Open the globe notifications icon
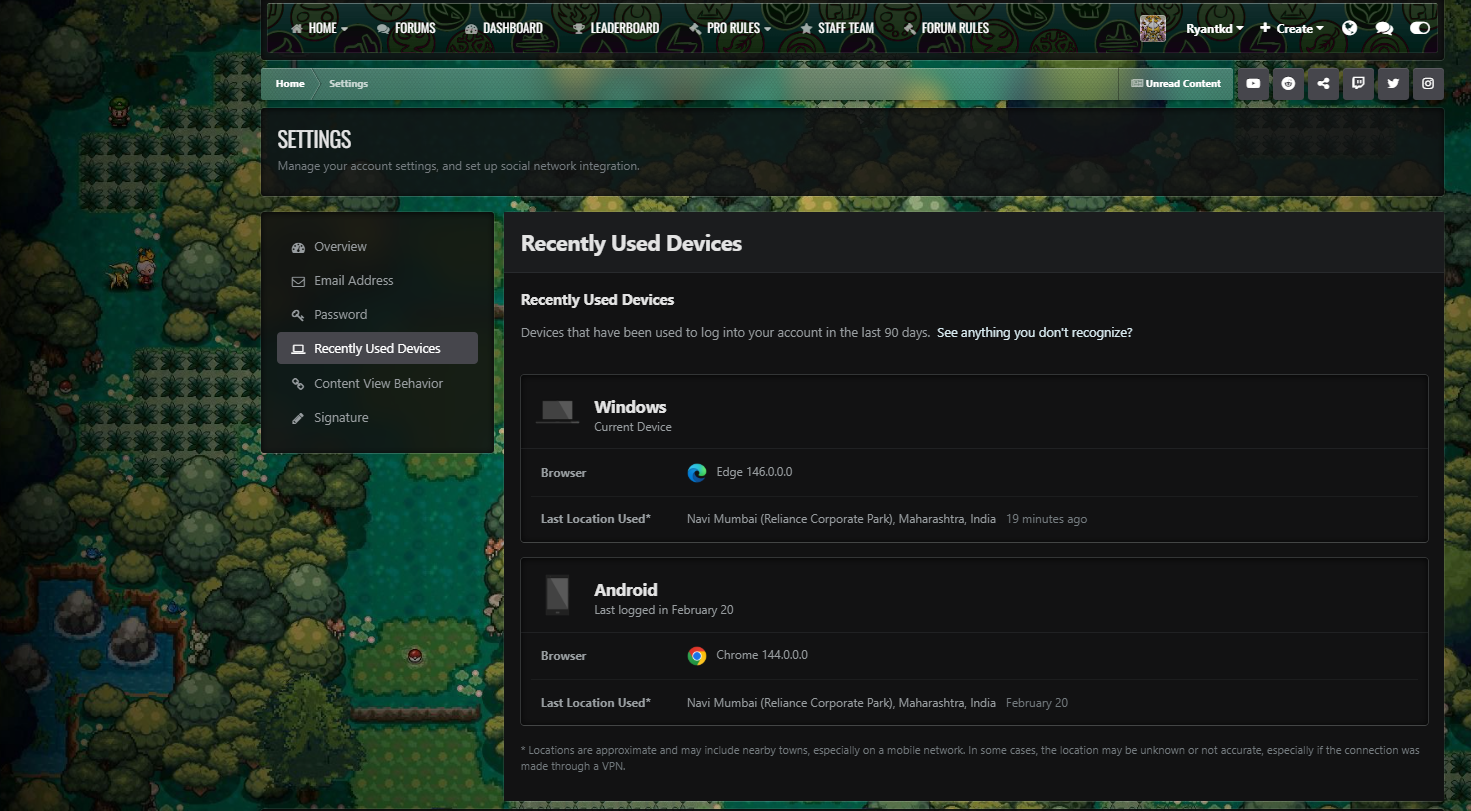Viewport: 1471px width, 811px height. tap(1350, 28)
